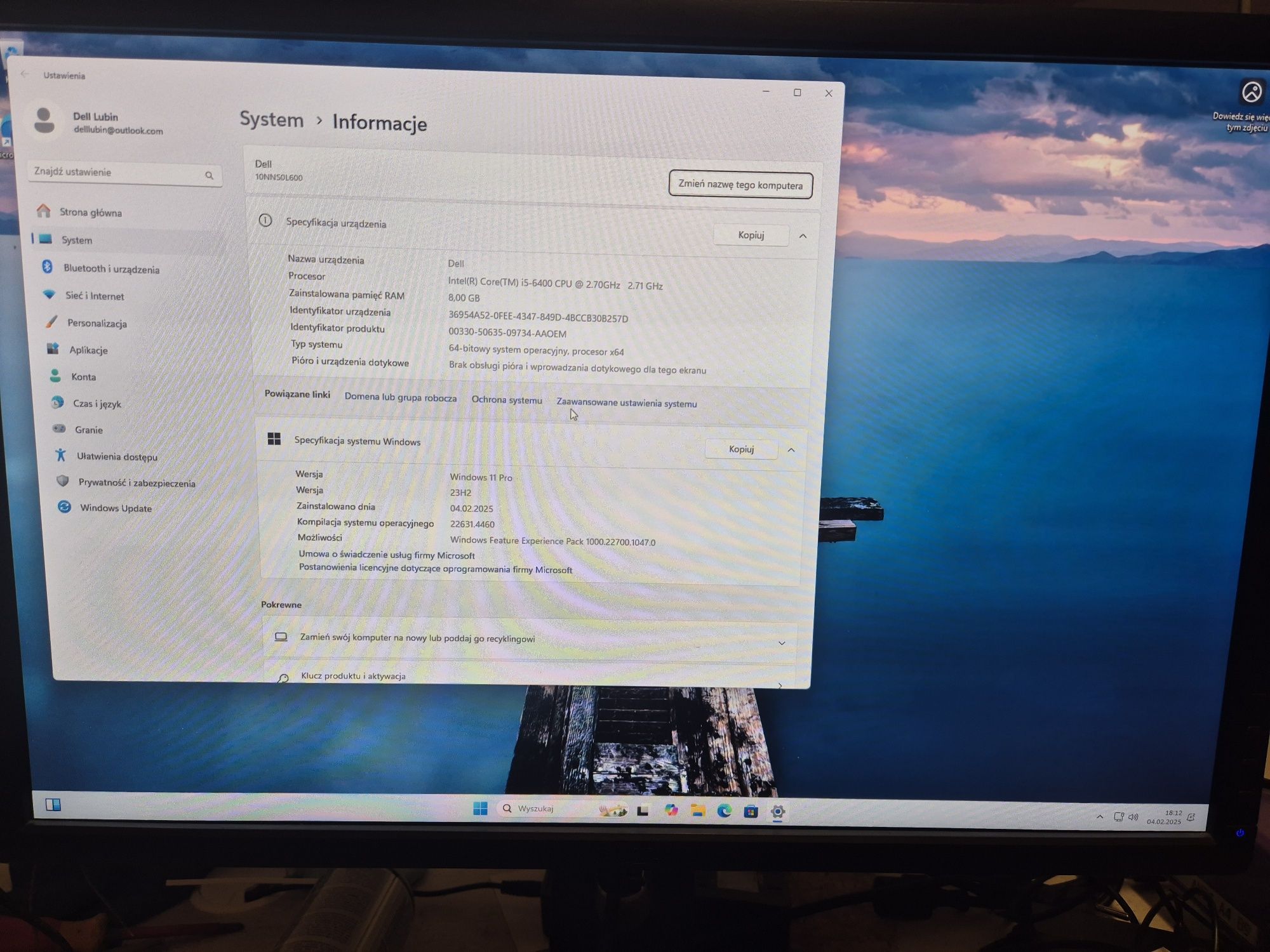Open the Widgets panel in taskbar corner
This screenshot has width=1270, height=952.
click(53, 805)
